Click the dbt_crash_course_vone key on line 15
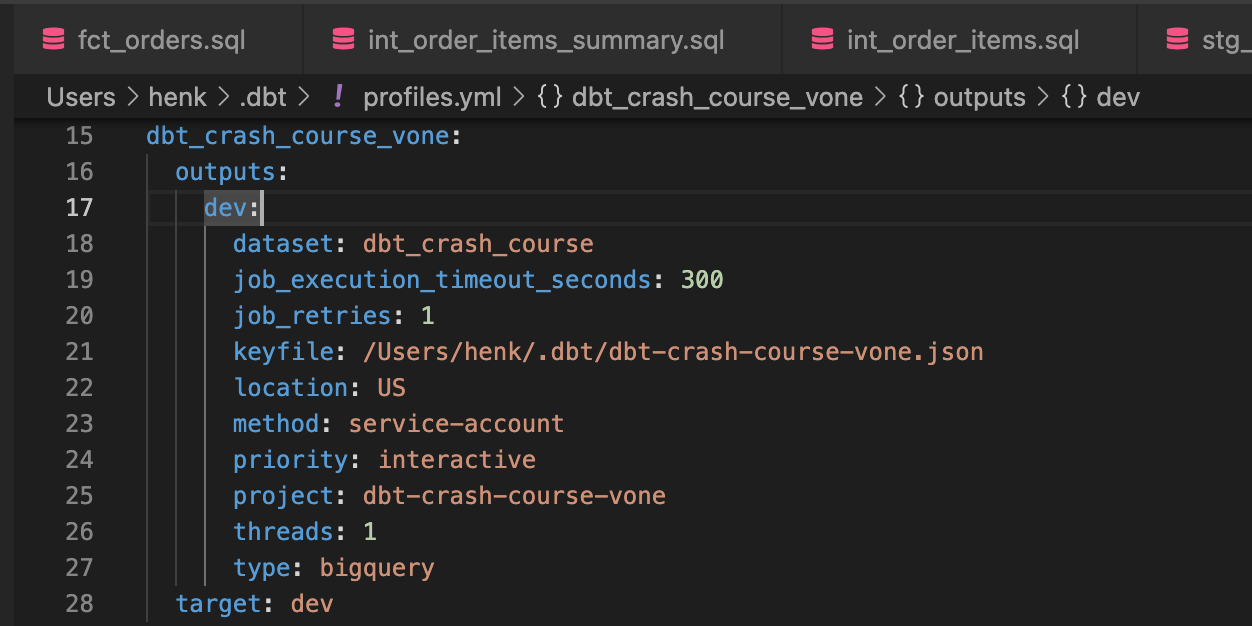The image size is (1252, 626). [x=298, y=135]
